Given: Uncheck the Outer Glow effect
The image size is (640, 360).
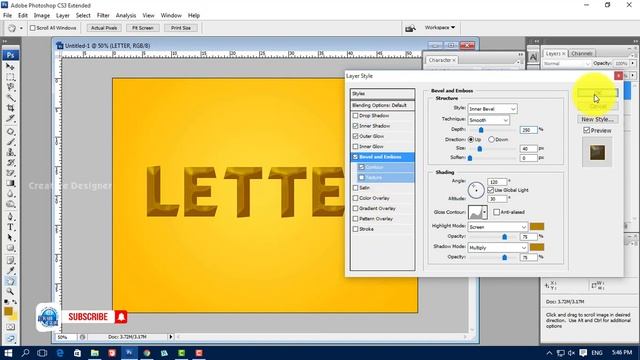Looking at the screenshot, I should click(355, 136).
